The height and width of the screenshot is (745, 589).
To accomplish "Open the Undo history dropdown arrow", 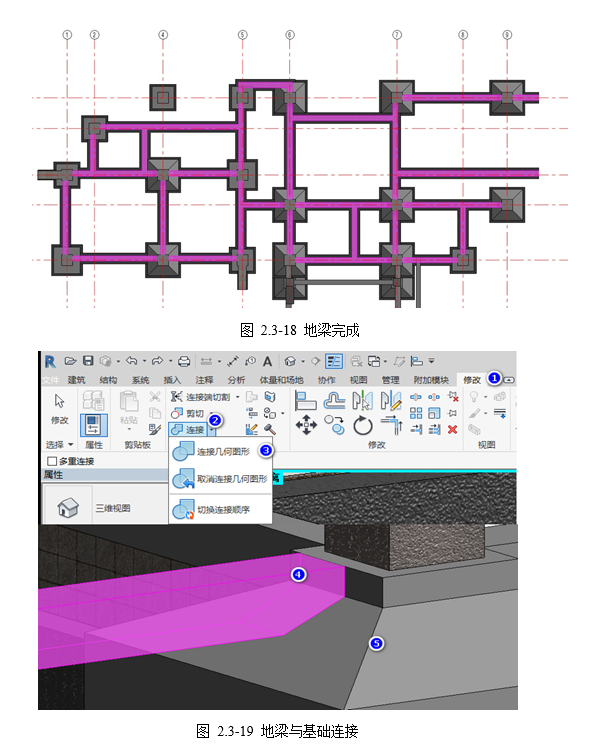I will click(x=144, y=361).
